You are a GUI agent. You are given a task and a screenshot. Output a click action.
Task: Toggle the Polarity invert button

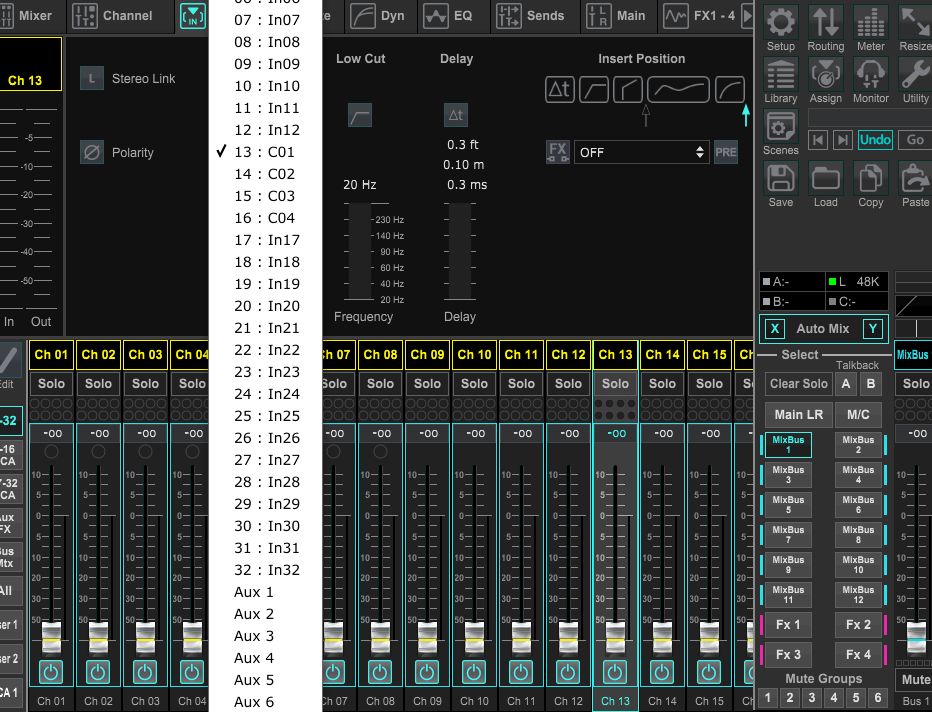[92, 152]
